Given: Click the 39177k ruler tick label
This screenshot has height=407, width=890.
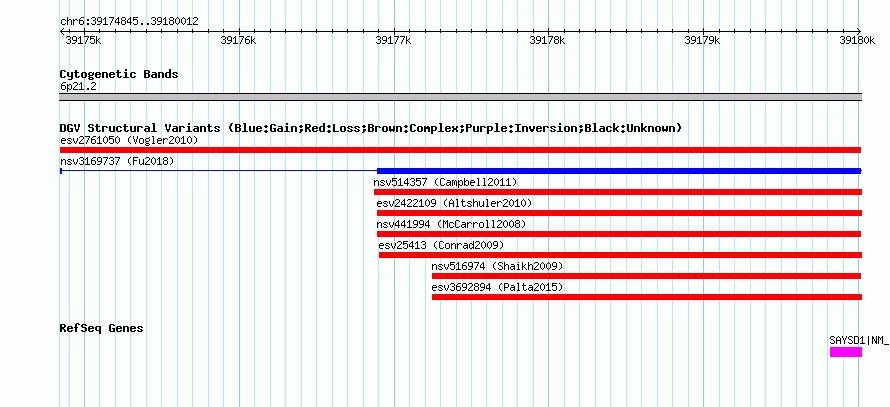Looking at the screenshot, I should pyautogui.click(x=393, y=41).
